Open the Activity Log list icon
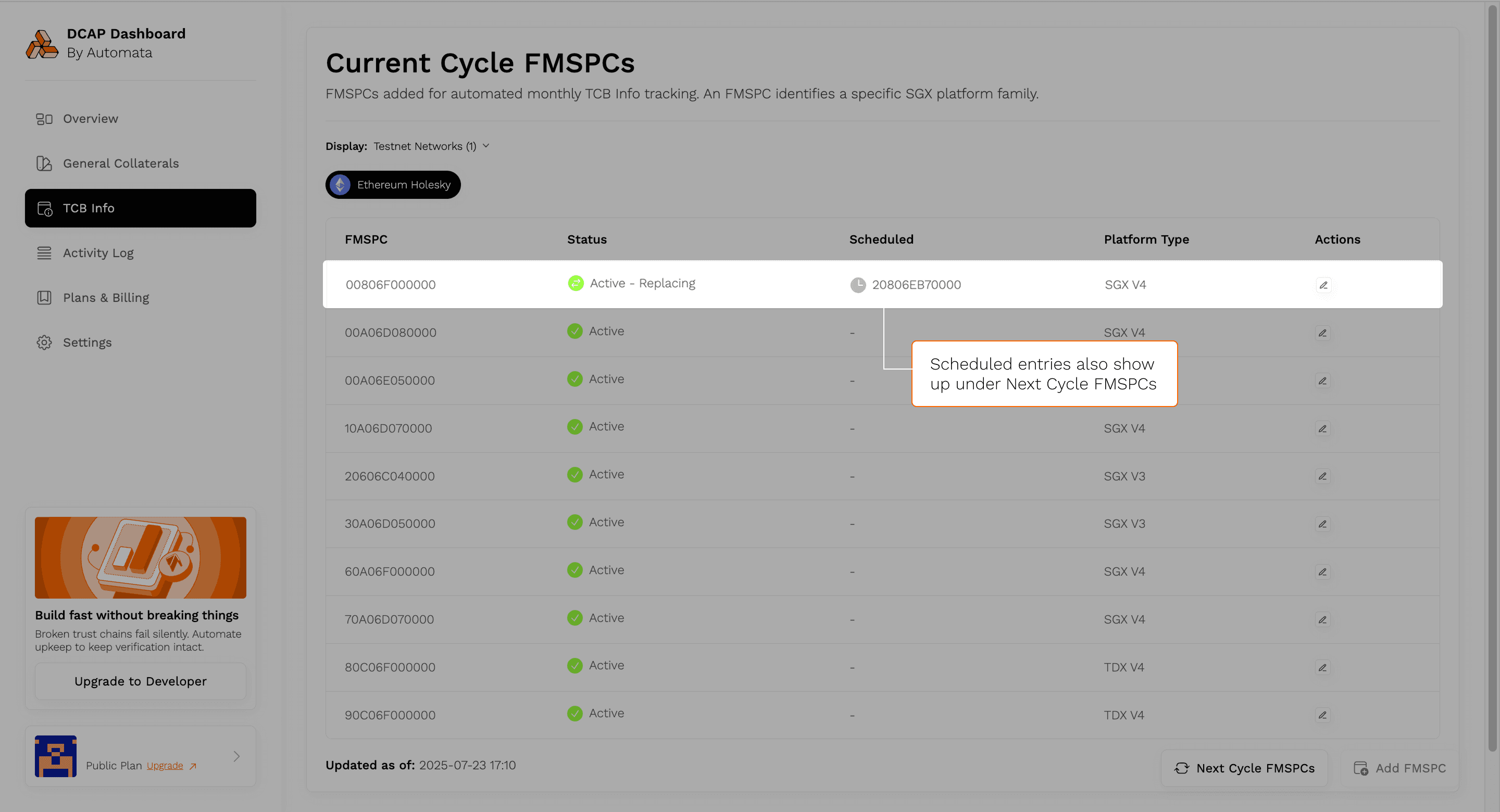This screenshot has height=812, width=1500. pos(44,252)
